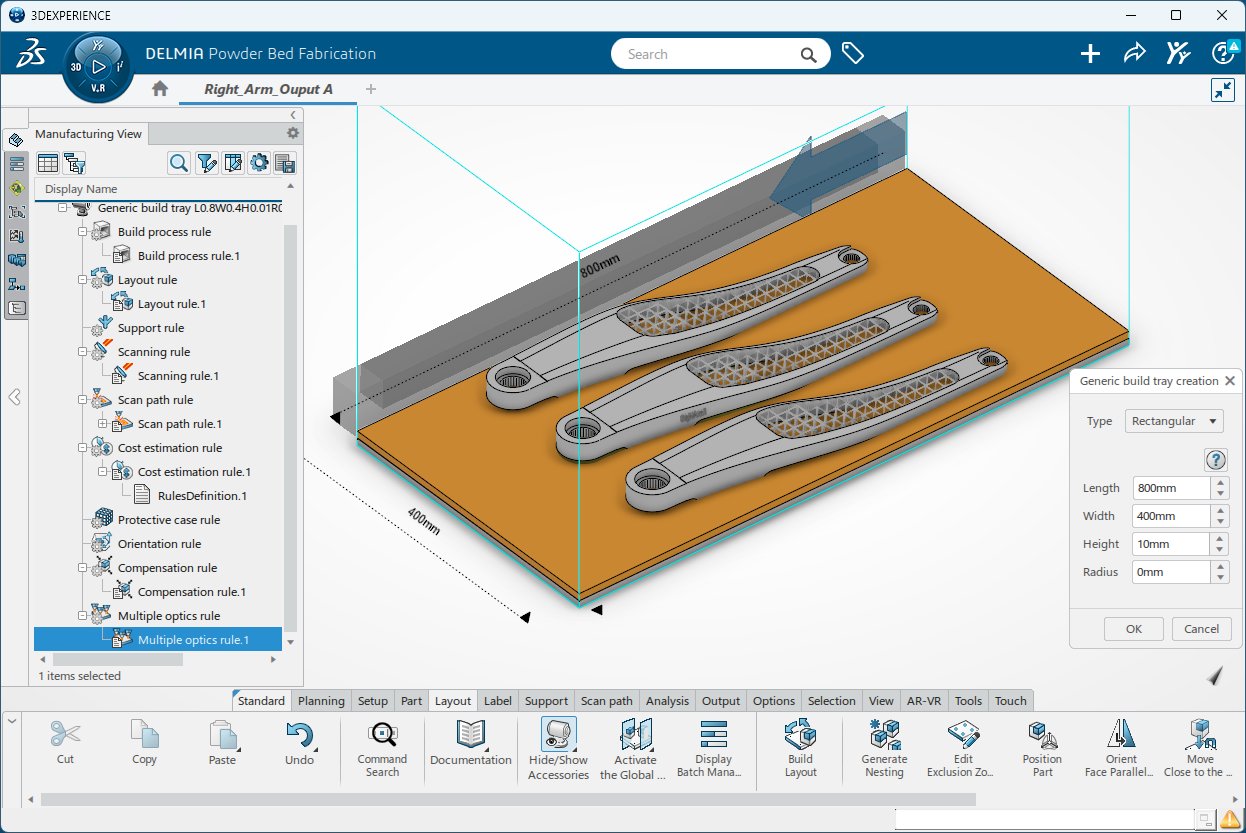Open the 3D compass play button
The width and height of the screenshot is (1246, 833).
coord(98,67)
